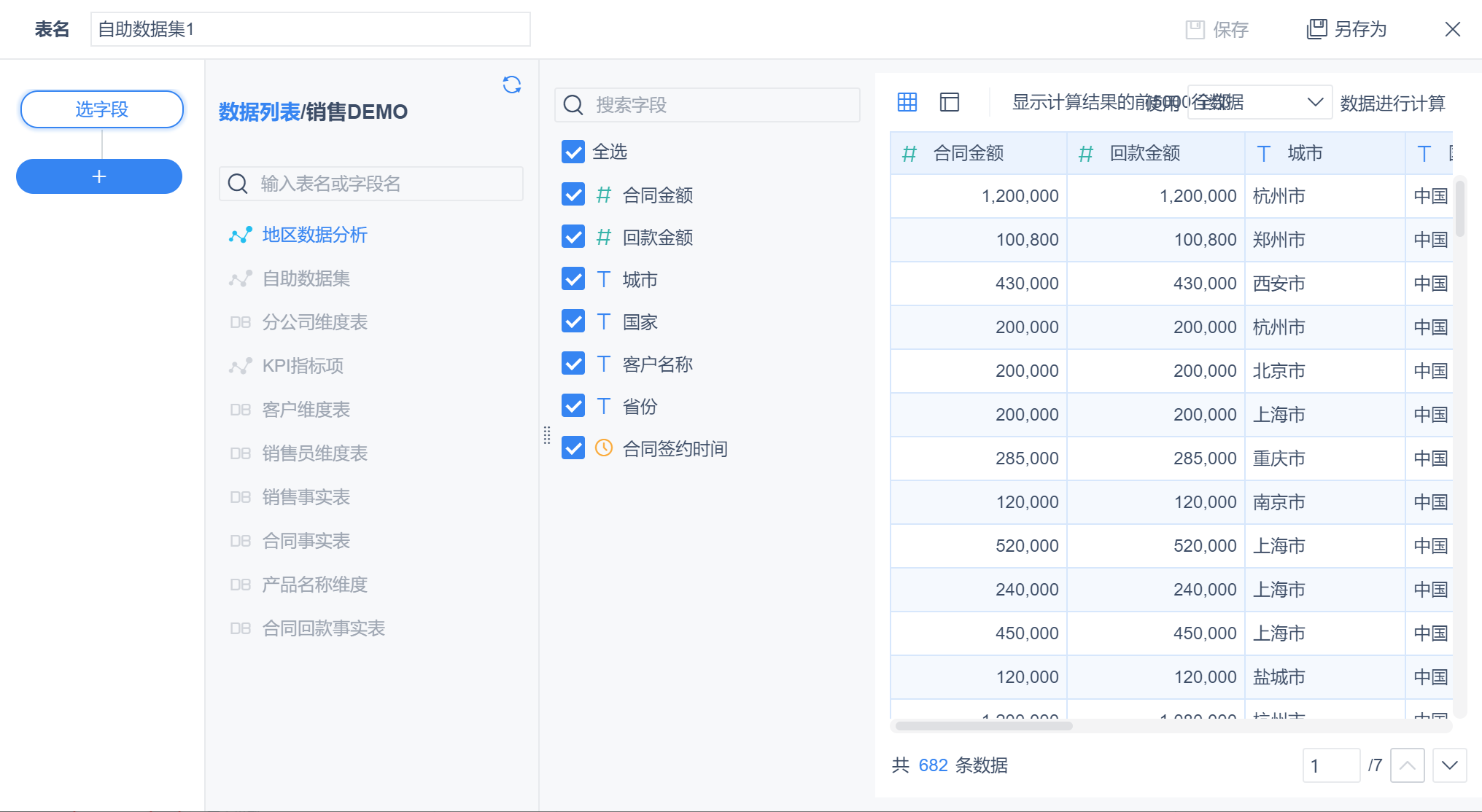Click the 搜索字段 search input
The image size is (1482, 812).
click(x=707, y=105)
